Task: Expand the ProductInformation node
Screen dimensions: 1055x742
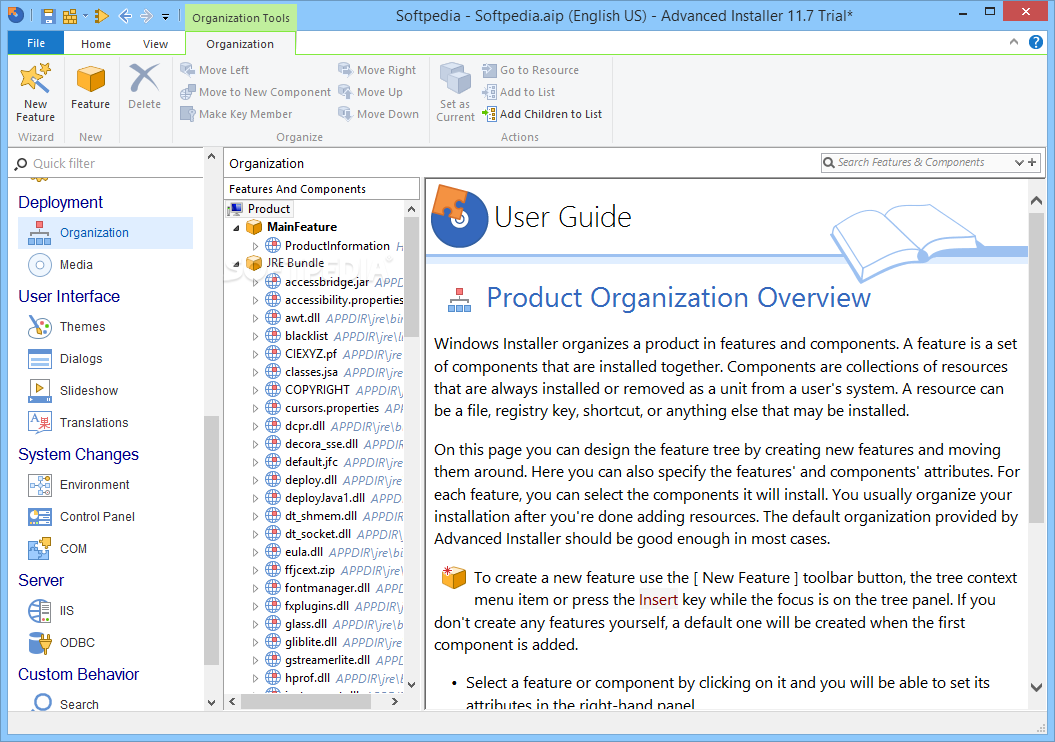Action: pos(255,246)
